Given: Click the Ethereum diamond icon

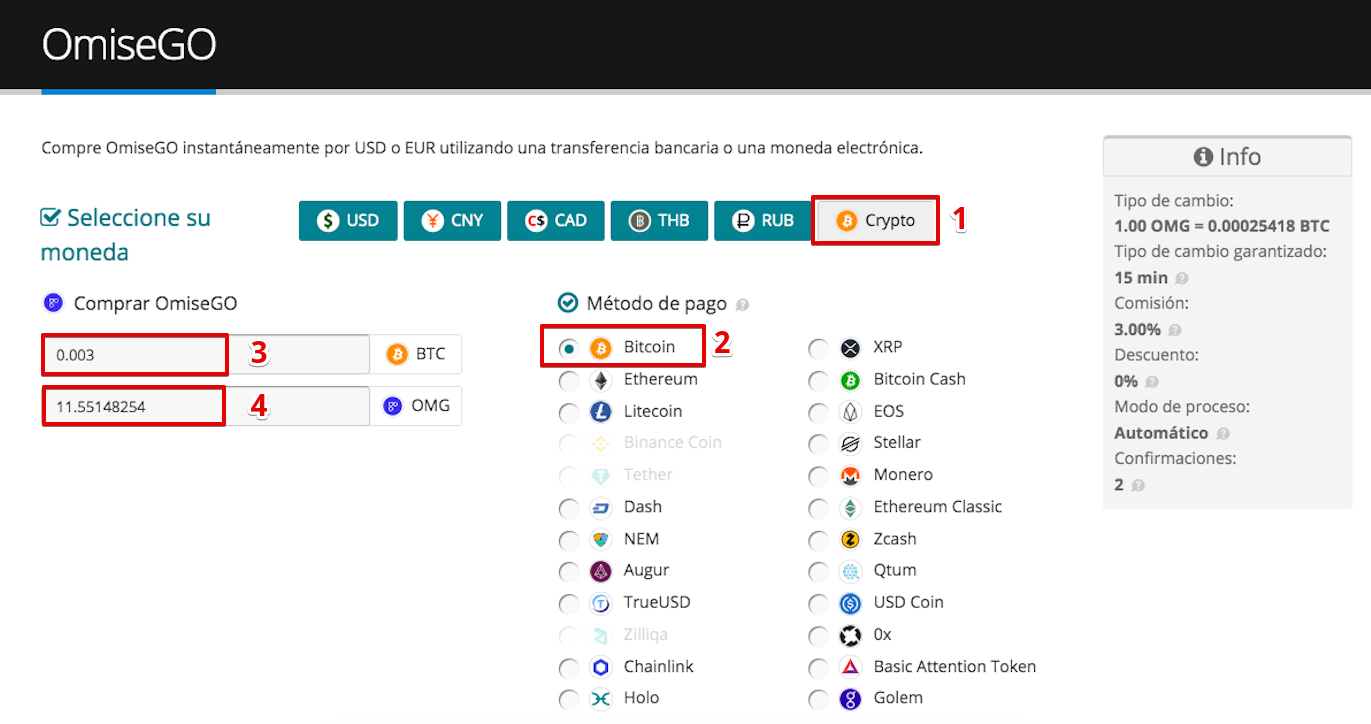Looking at the screenshot, I should (601, 380).
